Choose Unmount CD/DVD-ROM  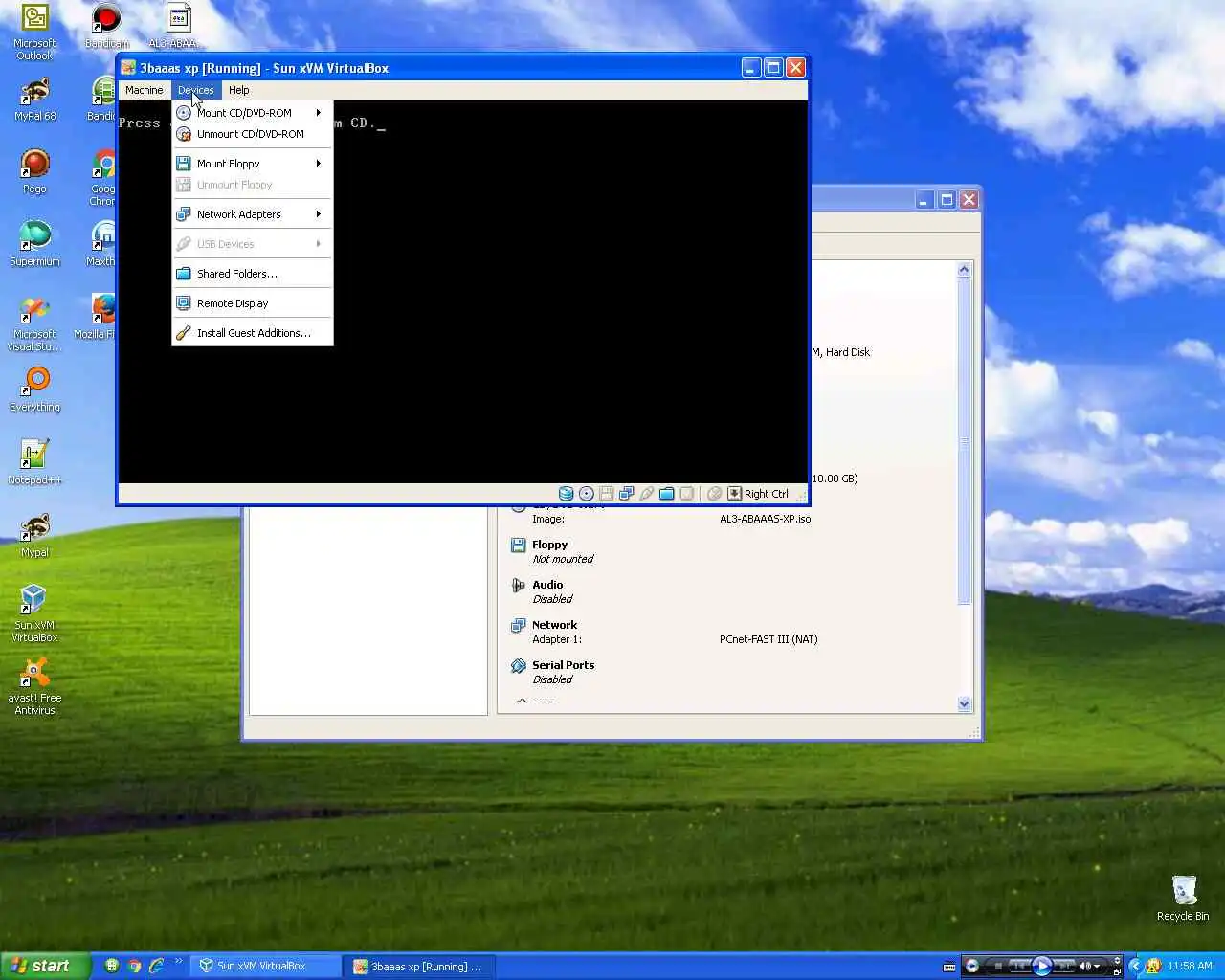click(252, 134)
